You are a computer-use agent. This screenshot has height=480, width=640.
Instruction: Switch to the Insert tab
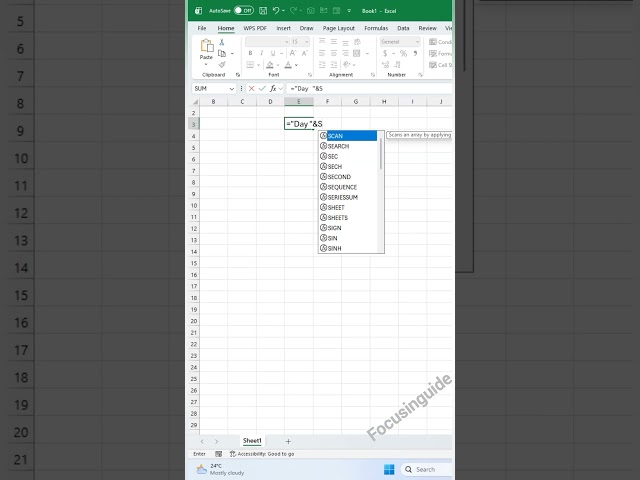point(283,28)
